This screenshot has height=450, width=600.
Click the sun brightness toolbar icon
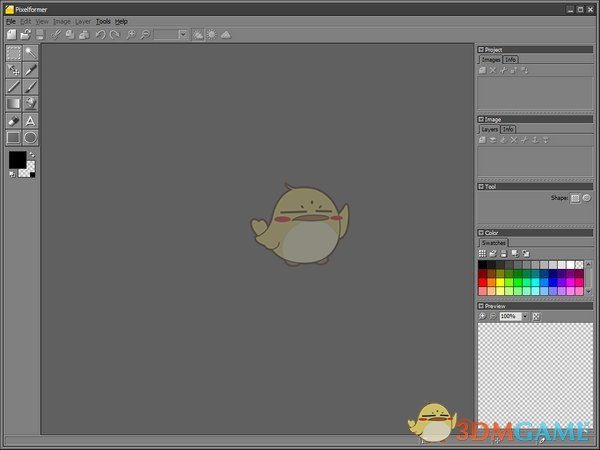tap(212, 35)
